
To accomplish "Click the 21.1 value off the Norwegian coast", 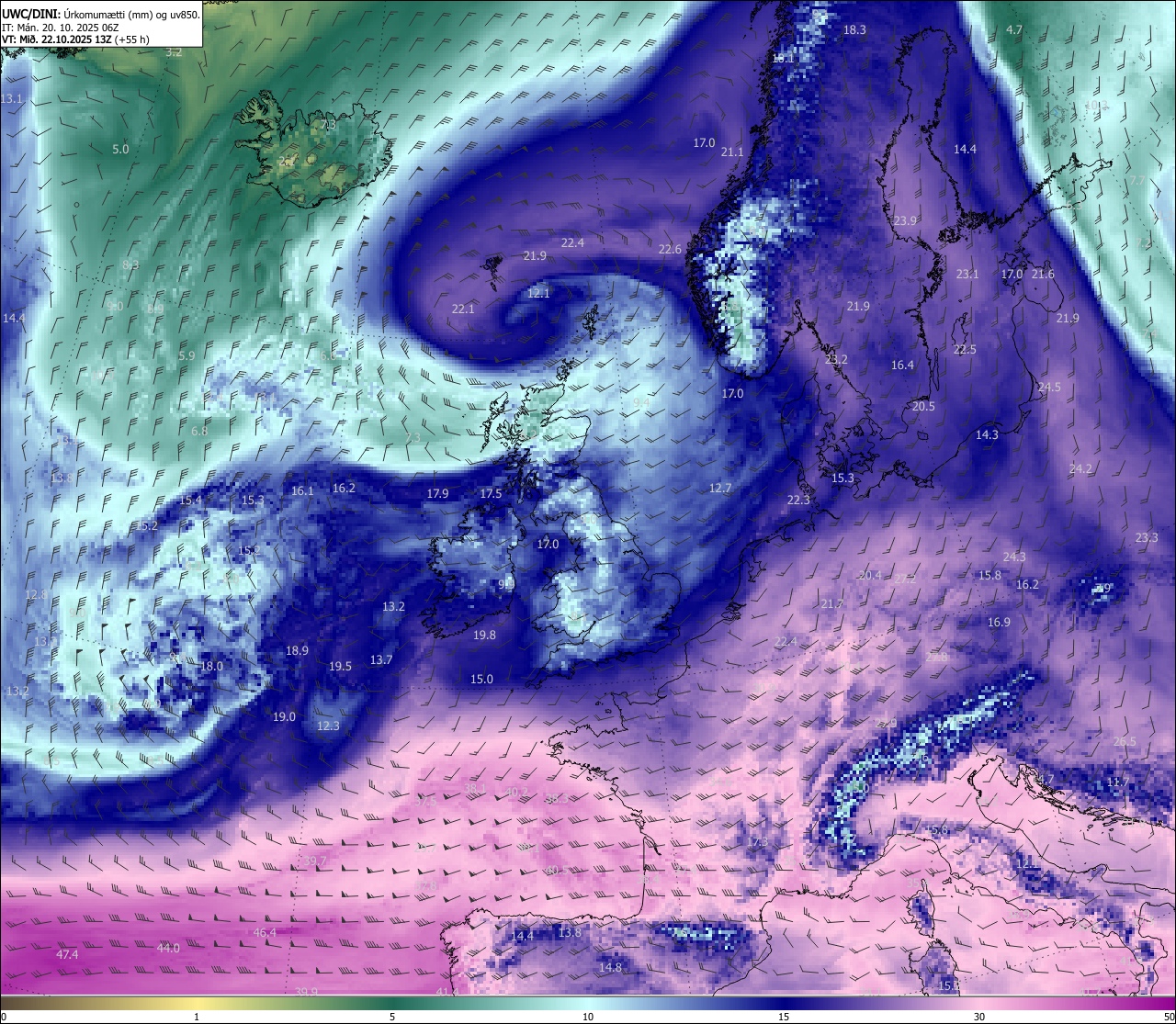I will (x=732, y=152).
